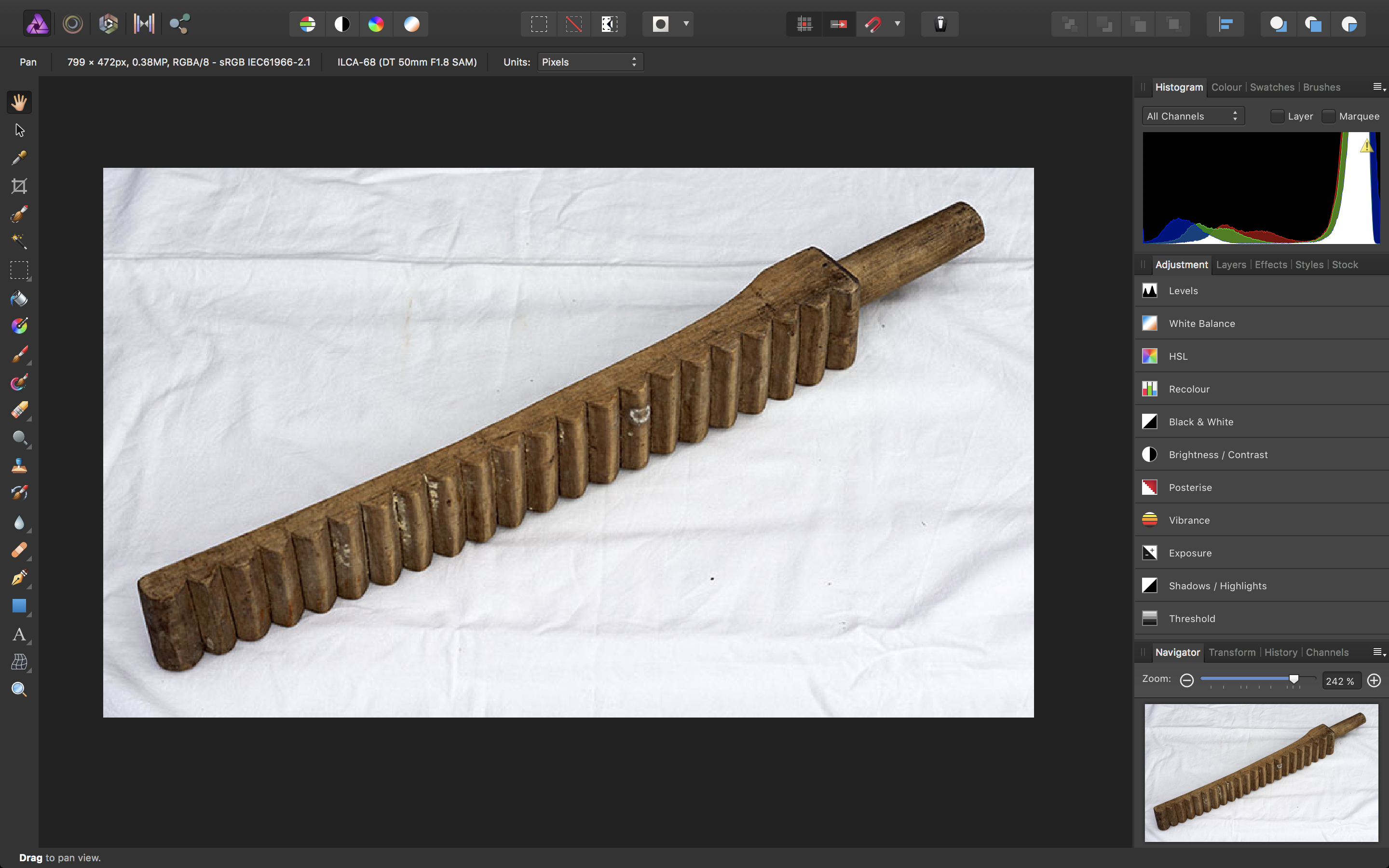Select the Crop tool
Viewport: 1389px width, 868px height.
(x=19, y=186)
